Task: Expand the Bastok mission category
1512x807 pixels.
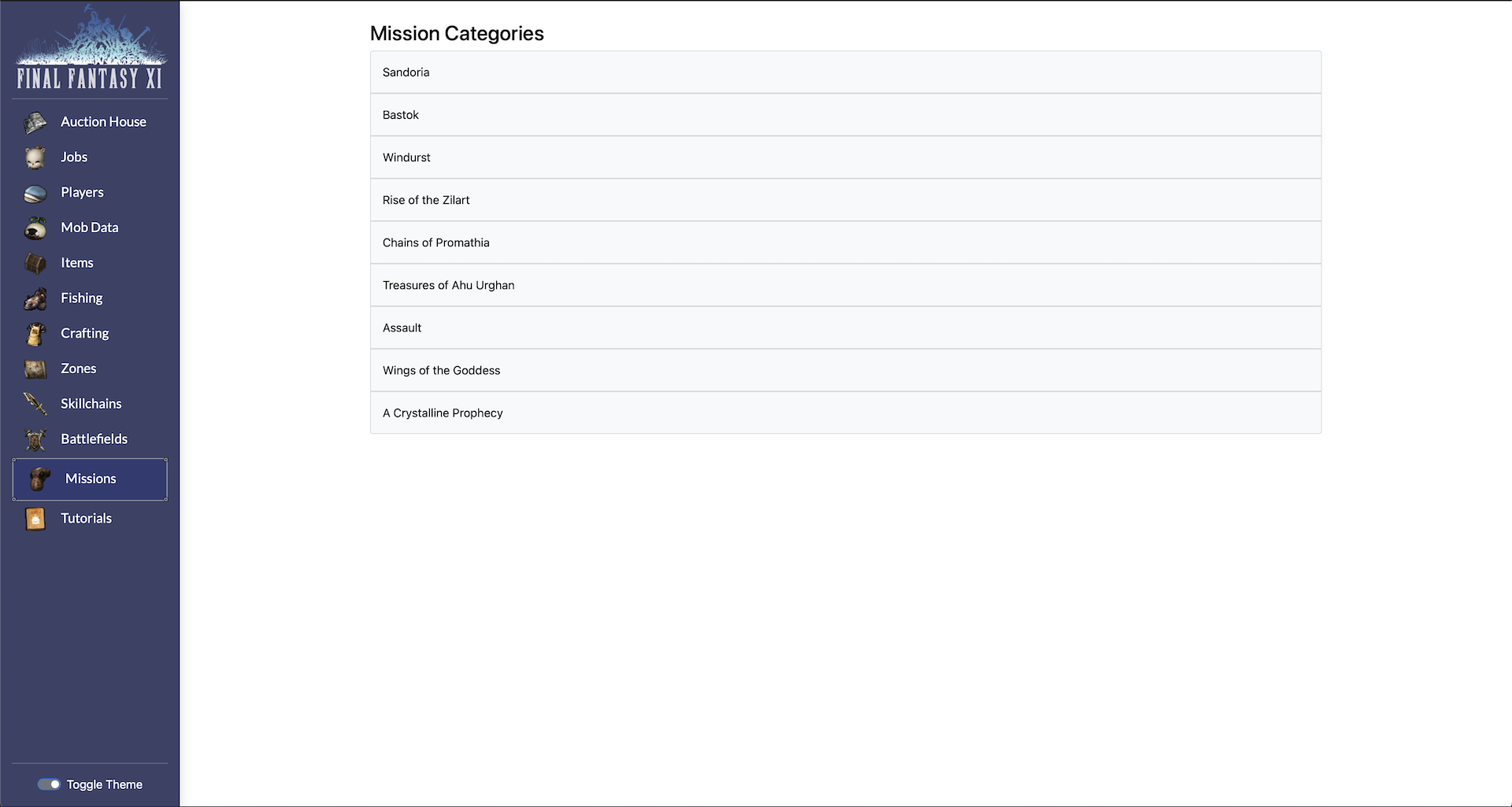Action: 845,115
